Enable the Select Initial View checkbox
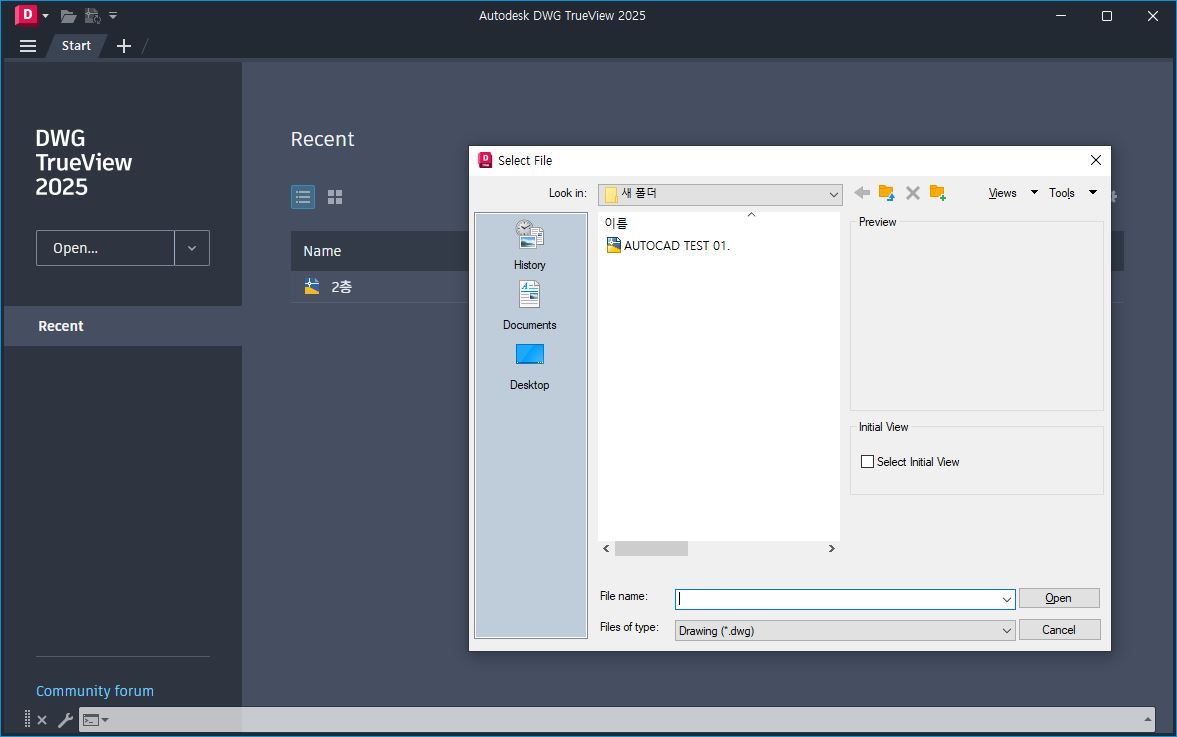 click(867, 462)
